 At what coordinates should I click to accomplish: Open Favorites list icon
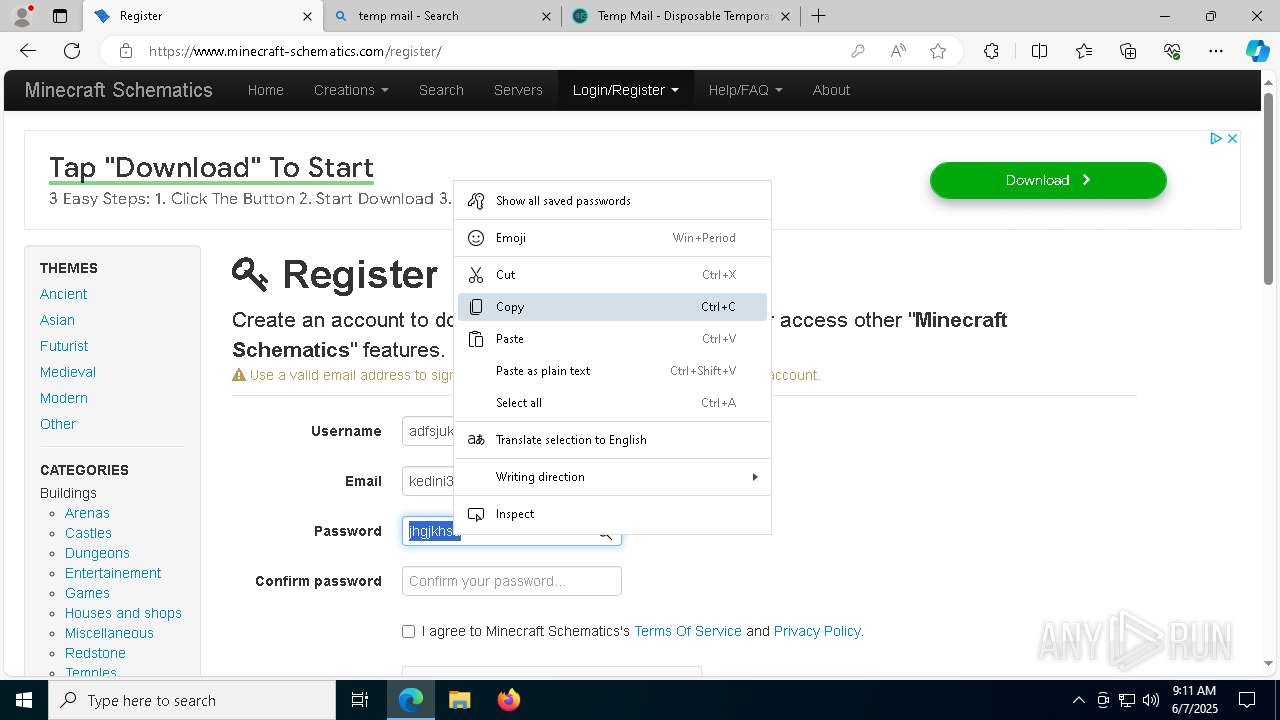tap(1084, 51)
